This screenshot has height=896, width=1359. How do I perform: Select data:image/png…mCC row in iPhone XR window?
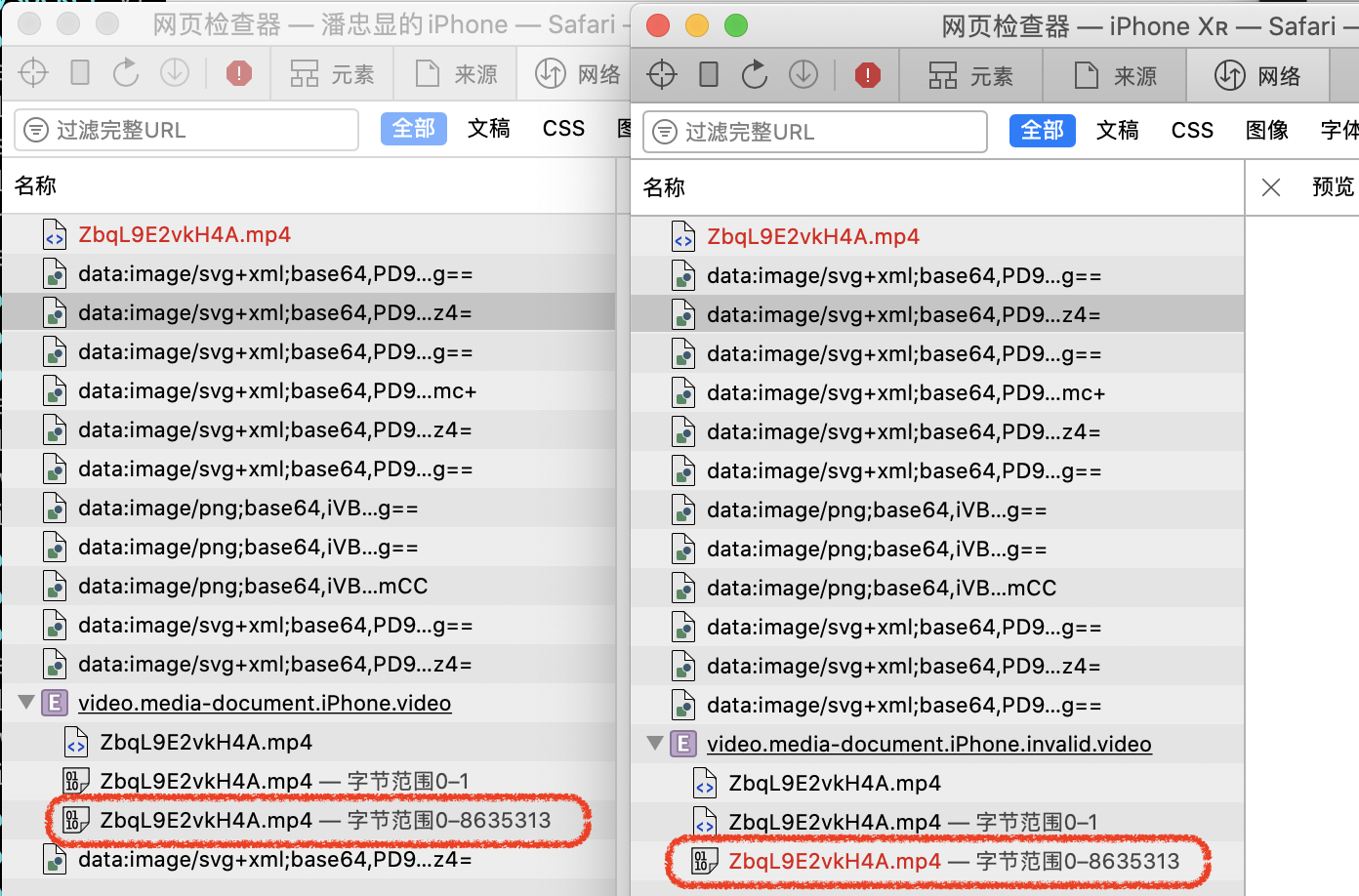point(937,588)
